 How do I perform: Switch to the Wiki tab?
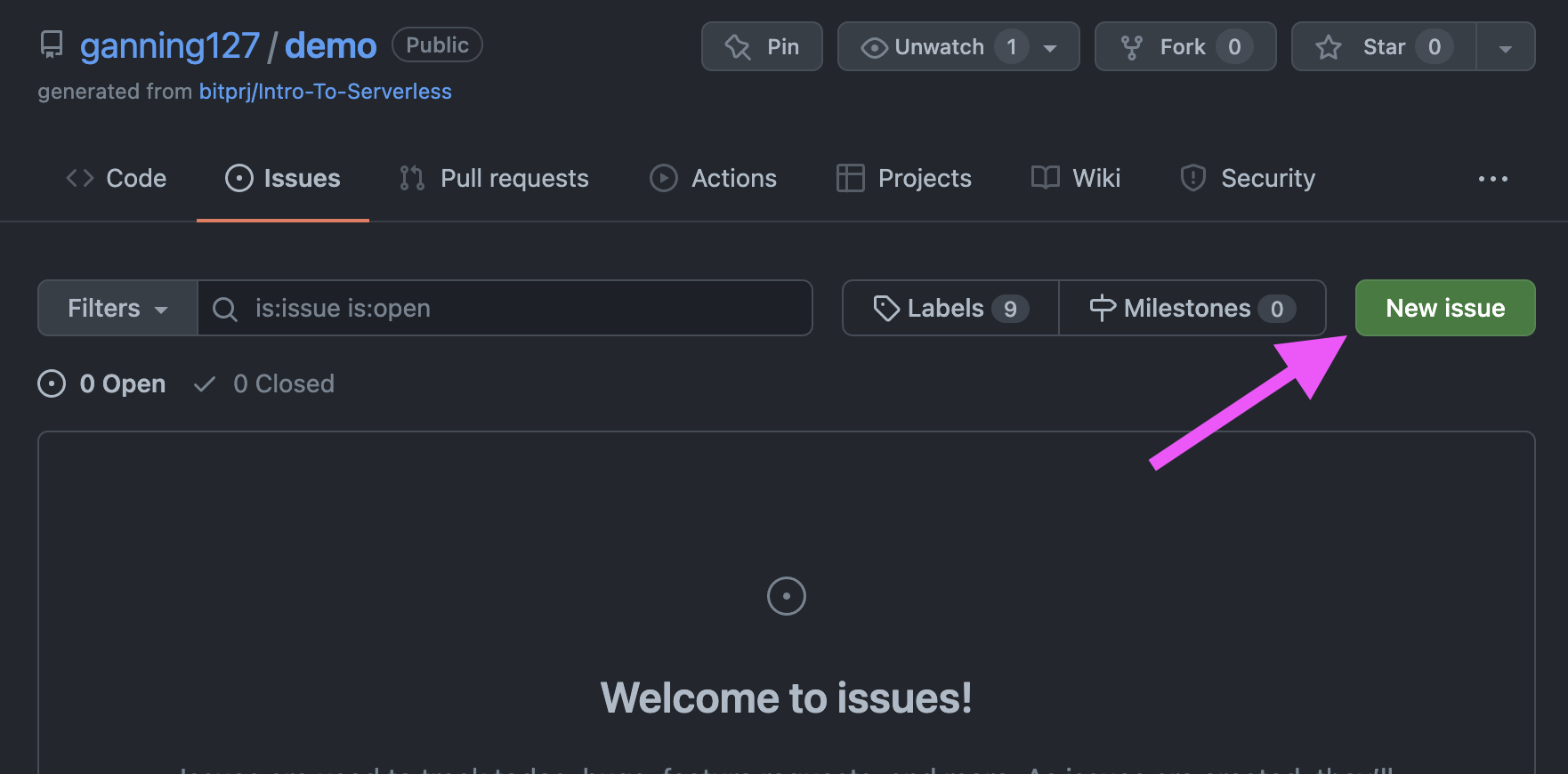(1075, 178)
